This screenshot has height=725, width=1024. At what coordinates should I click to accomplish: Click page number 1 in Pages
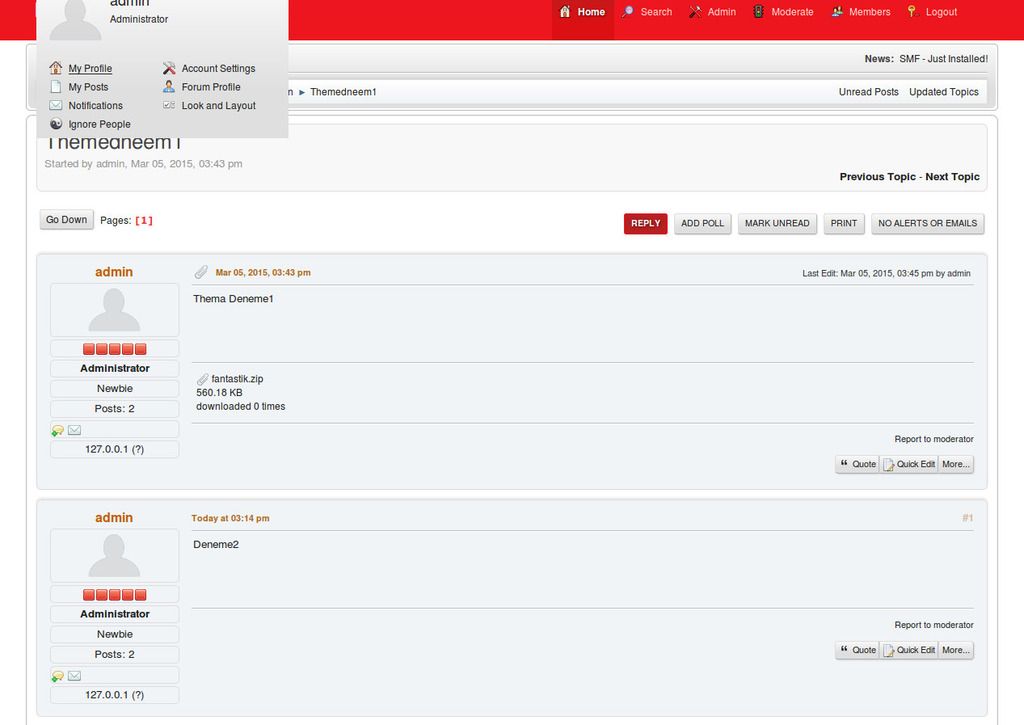[144, 221]
